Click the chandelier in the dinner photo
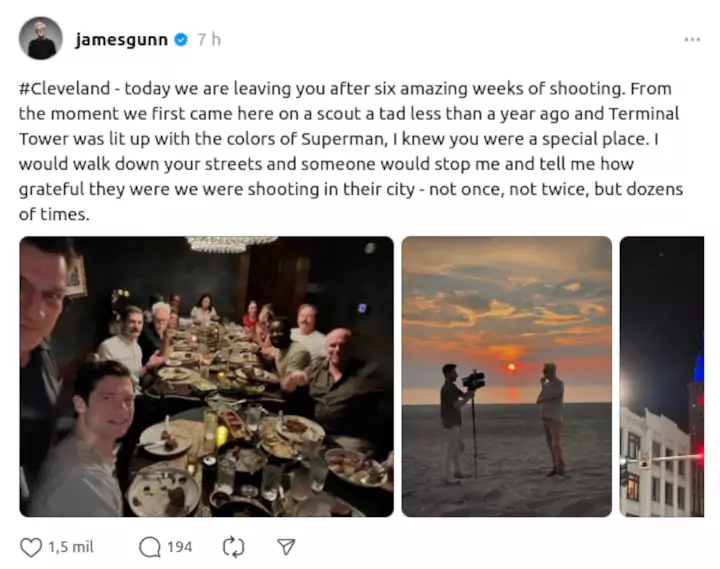The image size is (720, 569). 231,243
